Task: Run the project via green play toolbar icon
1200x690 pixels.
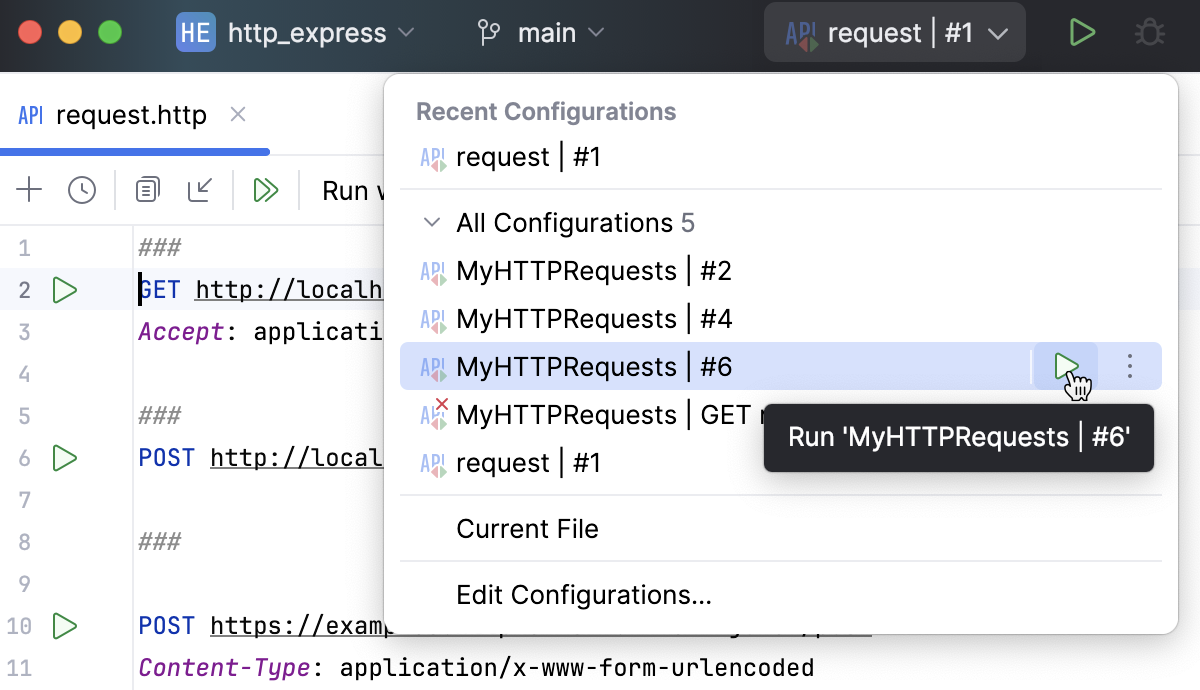Action: (x=1083, y=32)
